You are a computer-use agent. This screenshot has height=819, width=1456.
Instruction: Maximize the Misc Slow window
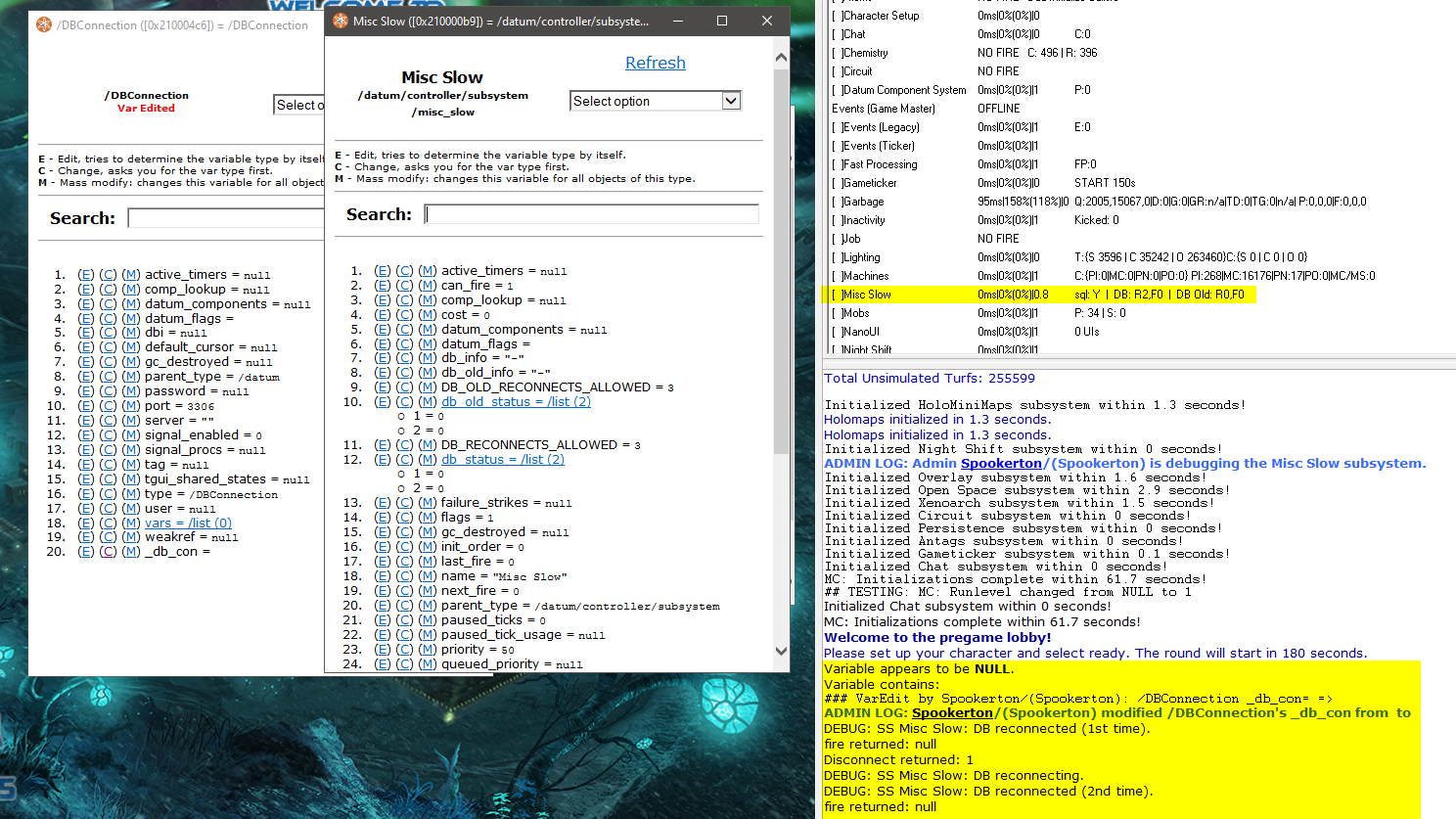(x=722, y=21)
